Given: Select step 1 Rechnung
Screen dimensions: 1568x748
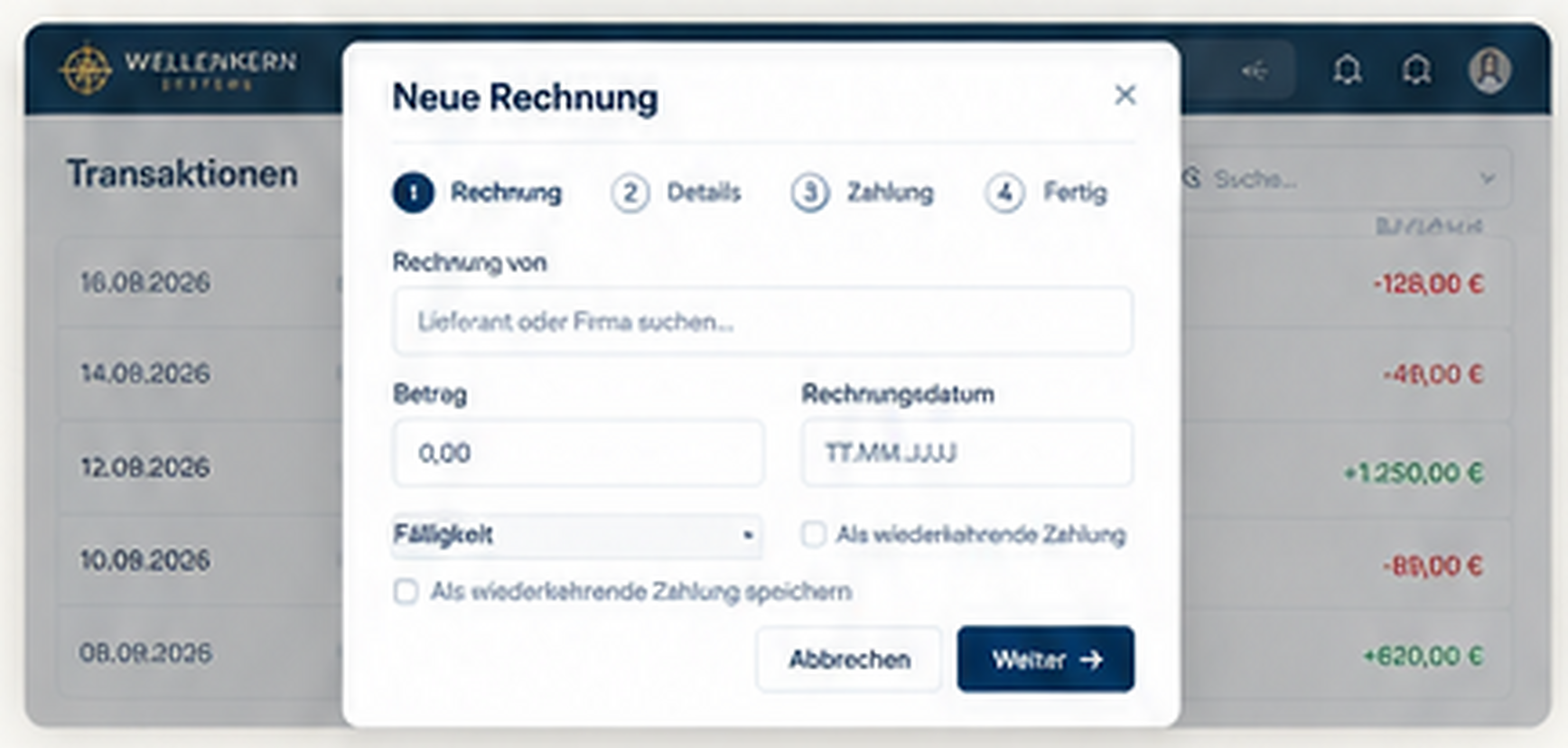Looking at the screenshot, I should (x=477, y=192).
